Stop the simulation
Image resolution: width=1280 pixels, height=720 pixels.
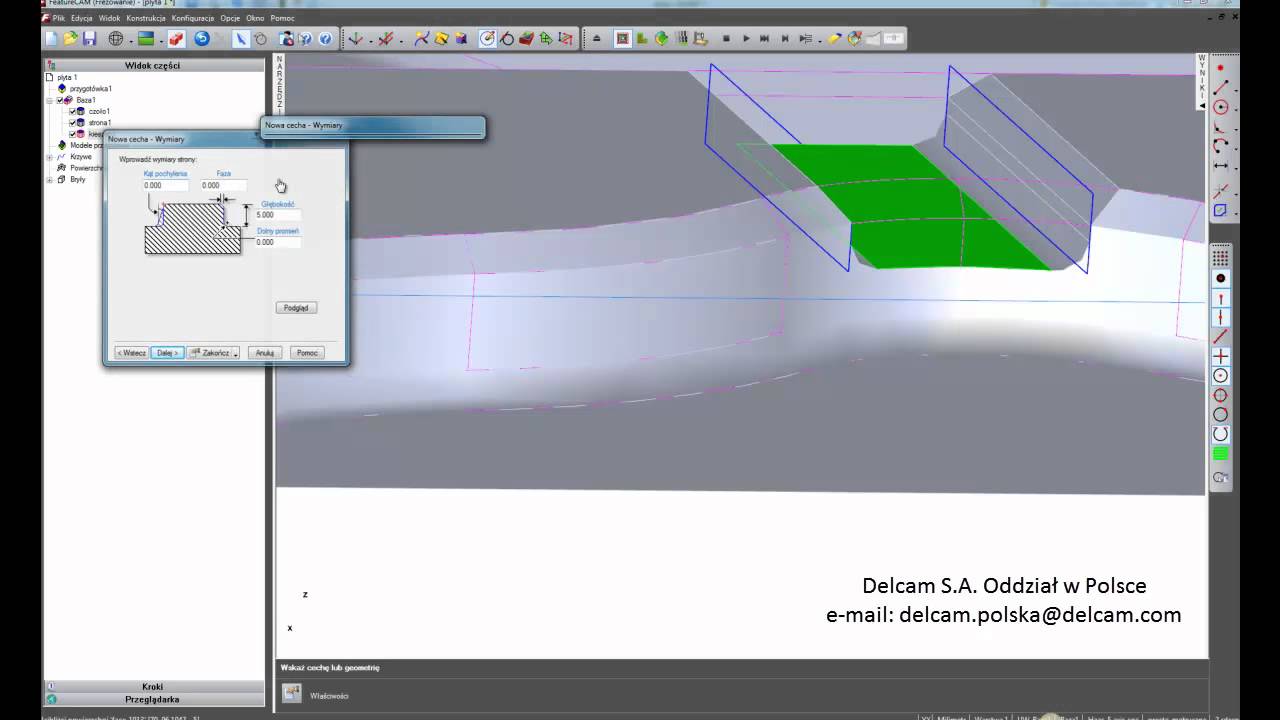tap(726, 39)
